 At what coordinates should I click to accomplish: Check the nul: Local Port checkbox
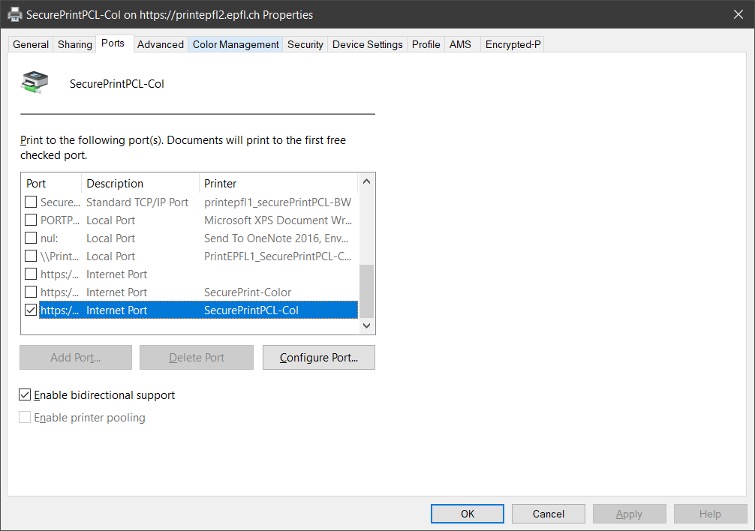click(30, 238)
